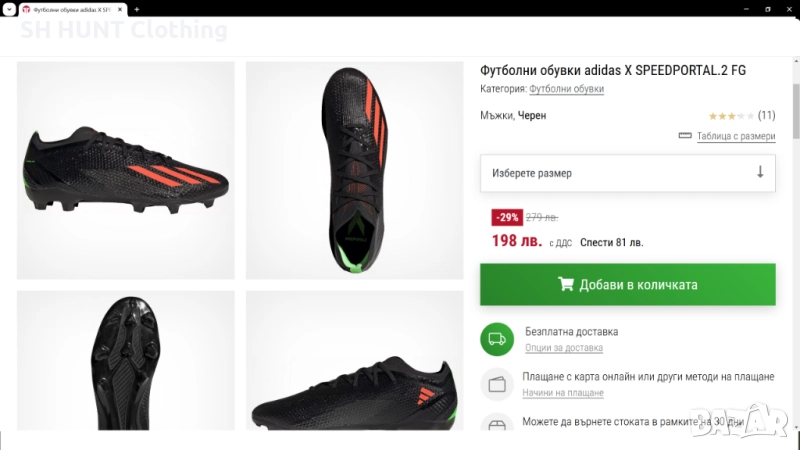Open the new tab plus button
Image resolution: width=800 pixels, height=450 pixels.
tap(137, 9)
